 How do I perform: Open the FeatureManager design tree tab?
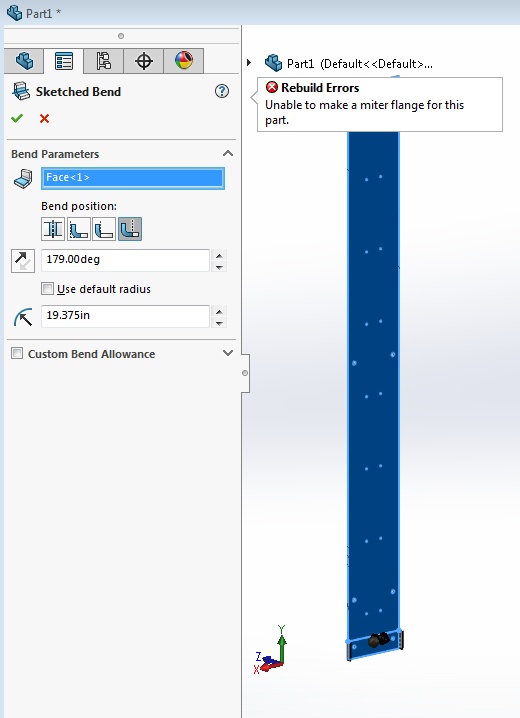tap(24, 61)
